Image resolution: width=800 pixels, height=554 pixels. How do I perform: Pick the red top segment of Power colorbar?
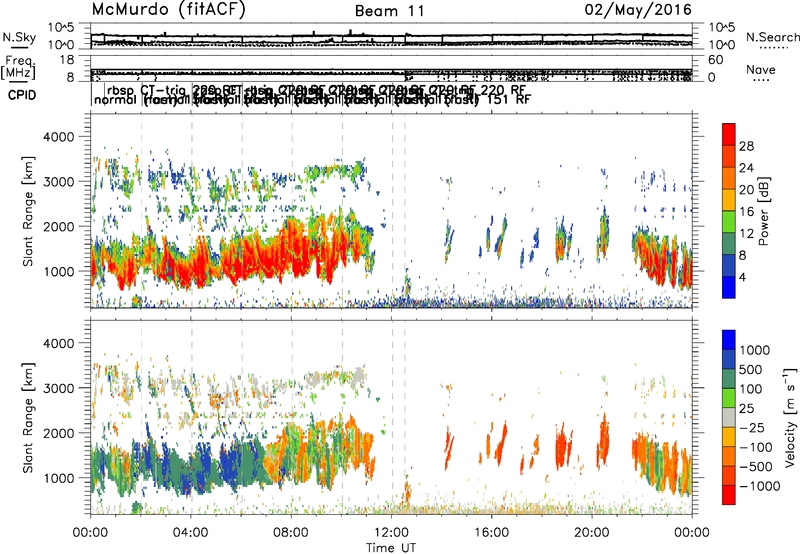(x=729, y=134)
